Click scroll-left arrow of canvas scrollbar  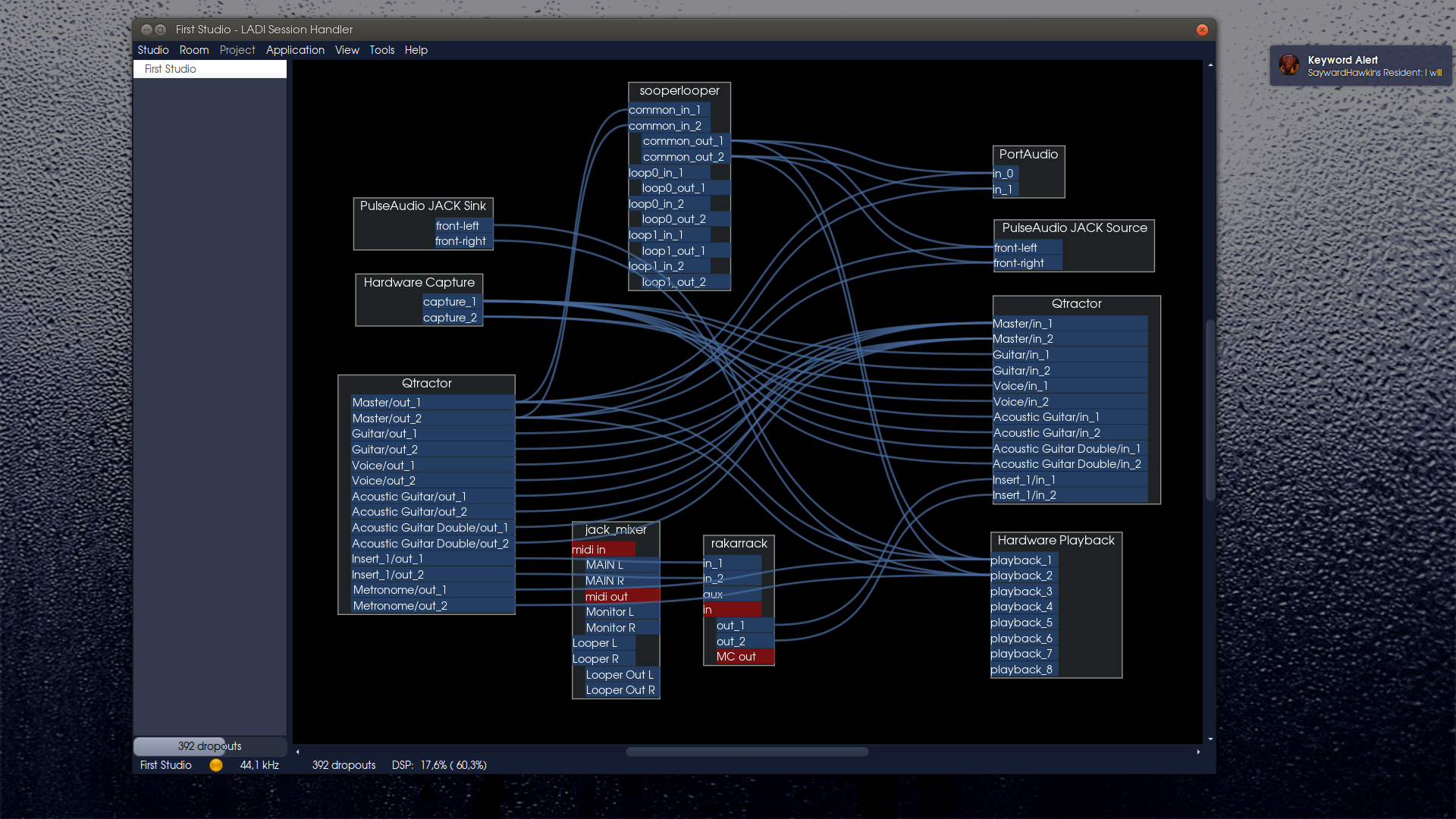click(297, 752)
